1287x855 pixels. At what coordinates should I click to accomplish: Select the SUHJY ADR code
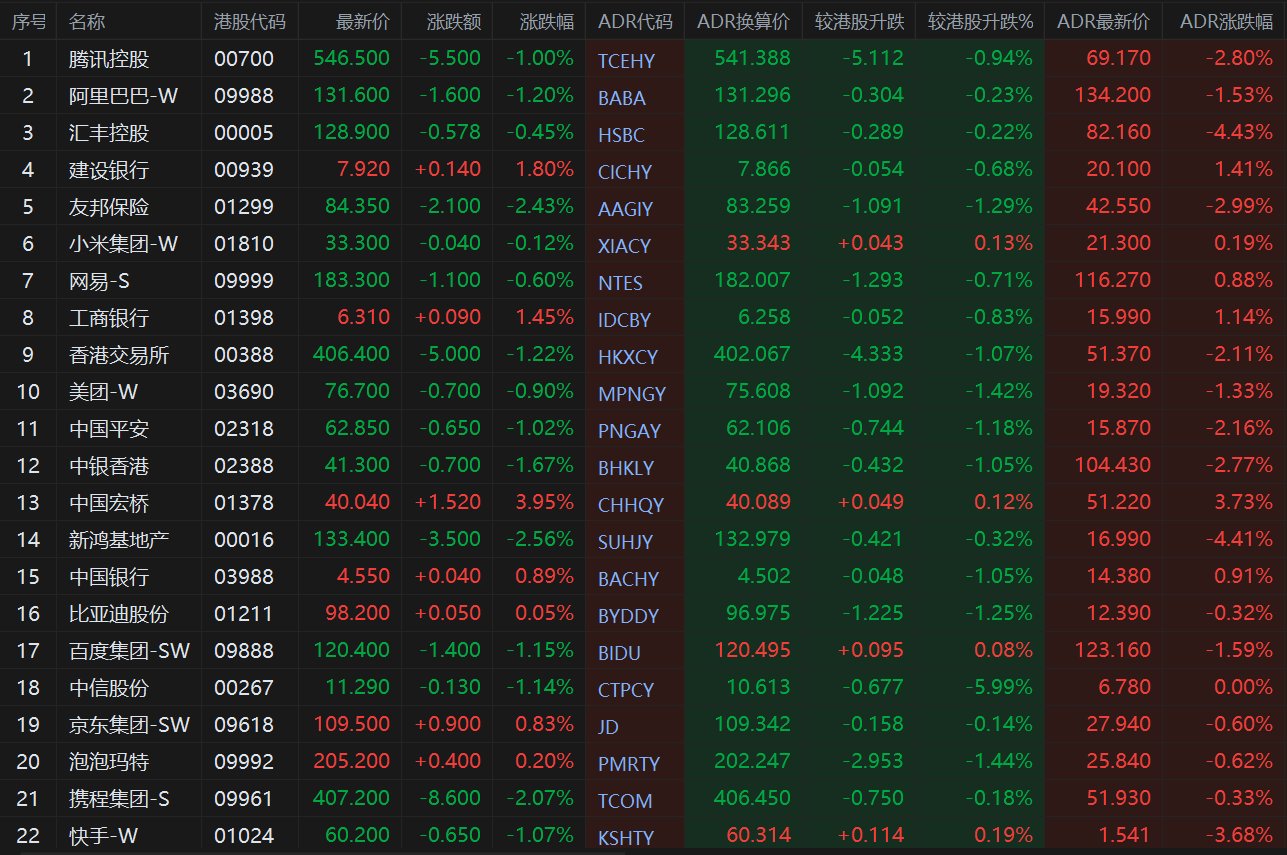625,542
